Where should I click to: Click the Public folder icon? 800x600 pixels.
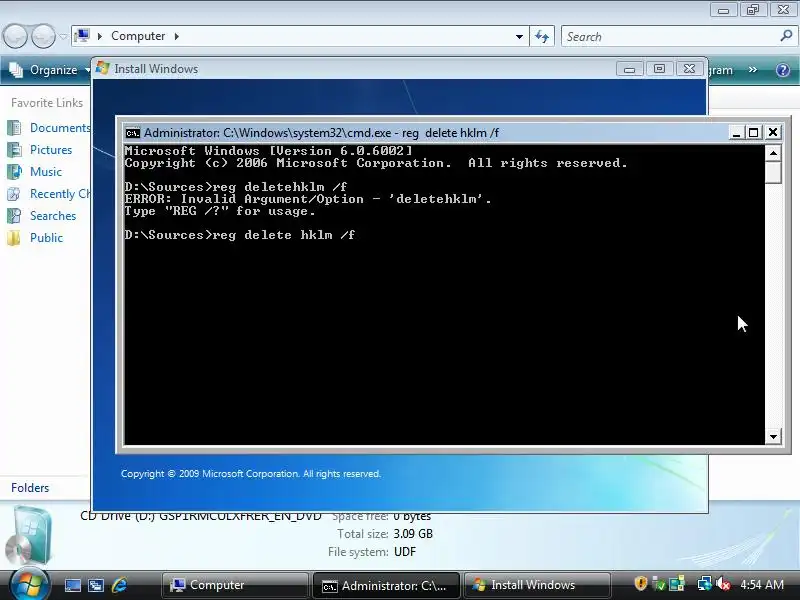point(14,237)
